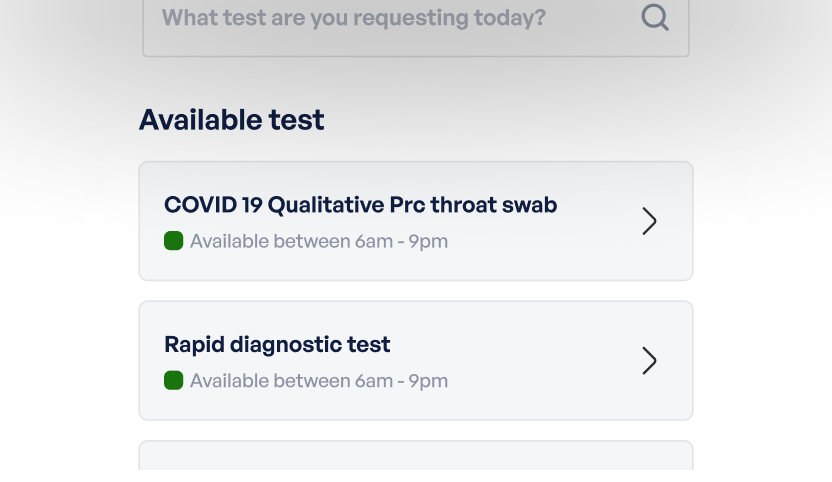Open Rapid diagnostic test chevron arrow
Image resolution: width=832 pixels, height=482 pixels.
[x=649, y=360]
